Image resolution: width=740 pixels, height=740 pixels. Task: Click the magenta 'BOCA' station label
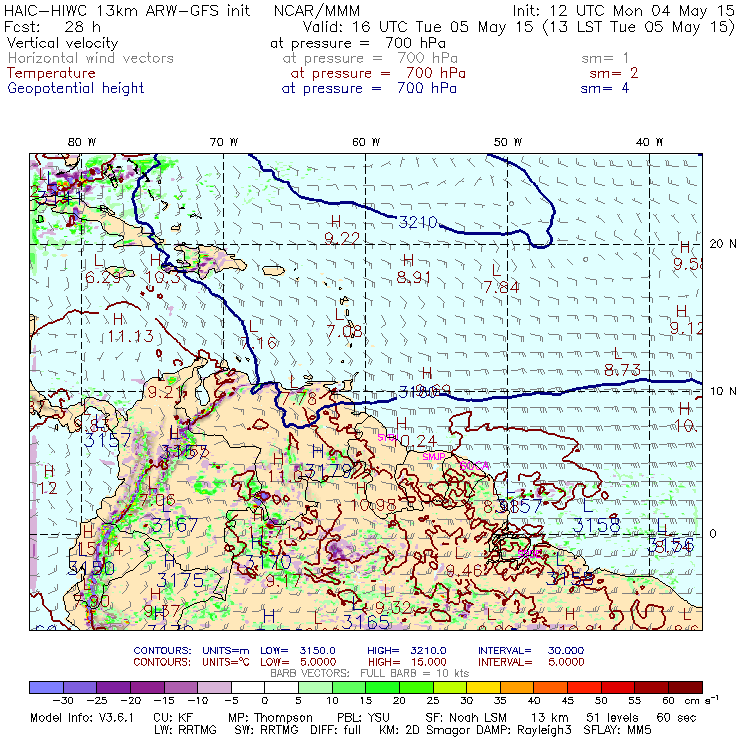[475, 466]
